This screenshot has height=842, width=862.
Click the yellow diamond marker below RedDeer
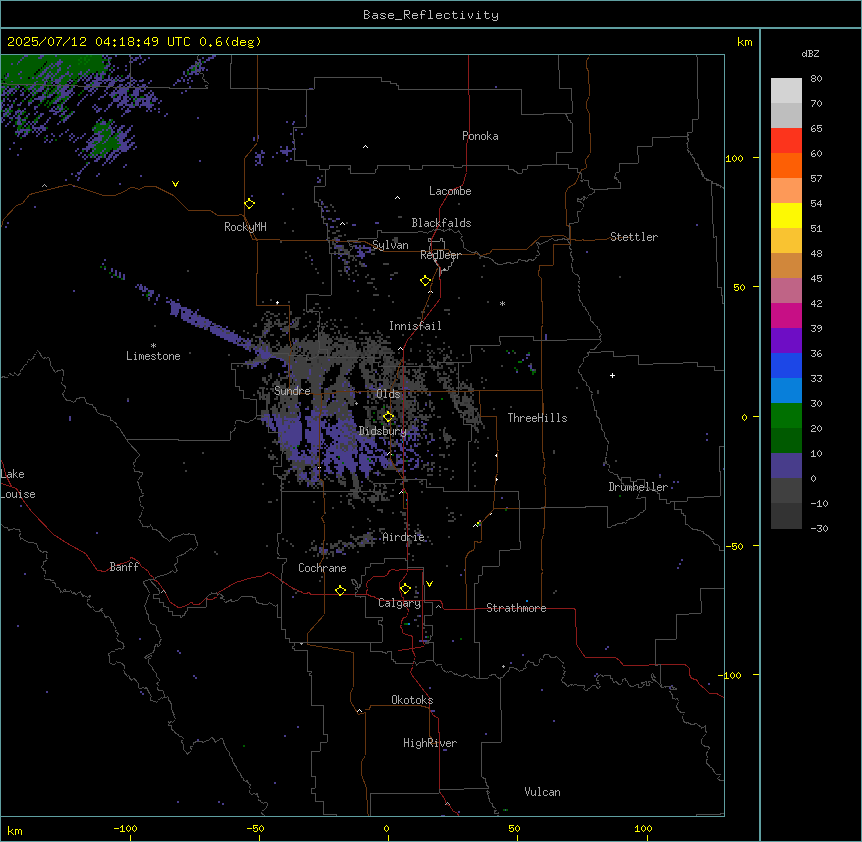(x=426, y=281)
